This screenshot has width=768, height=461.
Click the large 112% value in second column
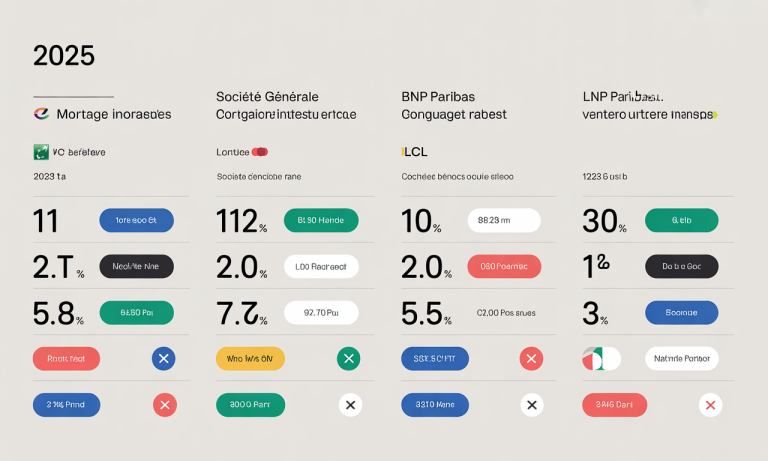coord(241,221)
